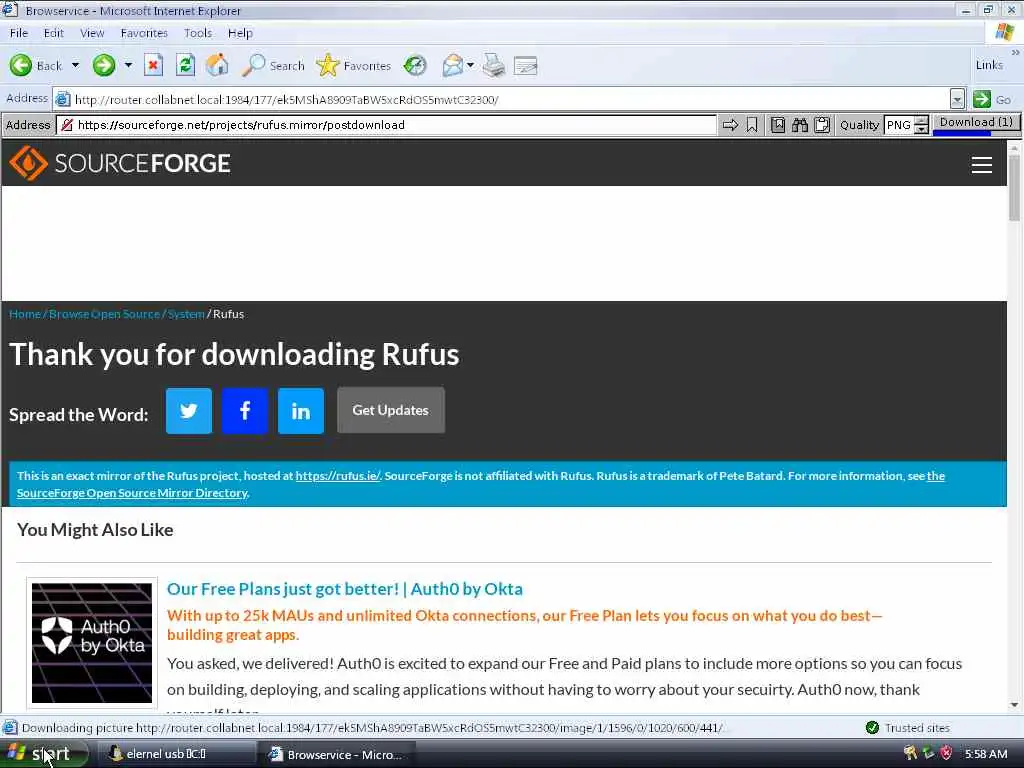Click the binoculars find icon
The image size is (1024, 768).
point(800,125)
